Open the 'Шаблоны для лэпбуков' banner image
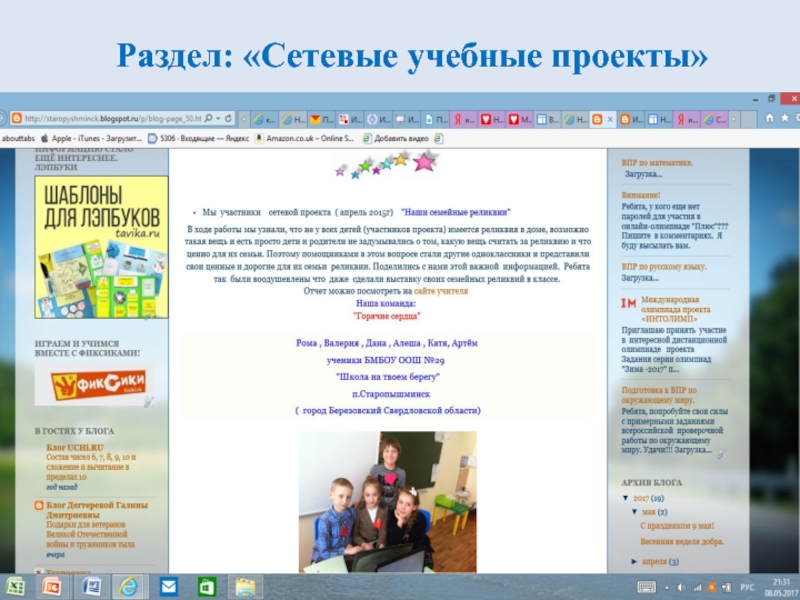The height and width of the screenshot is (600, 800). pyautogui.click(x=101, y=247)
